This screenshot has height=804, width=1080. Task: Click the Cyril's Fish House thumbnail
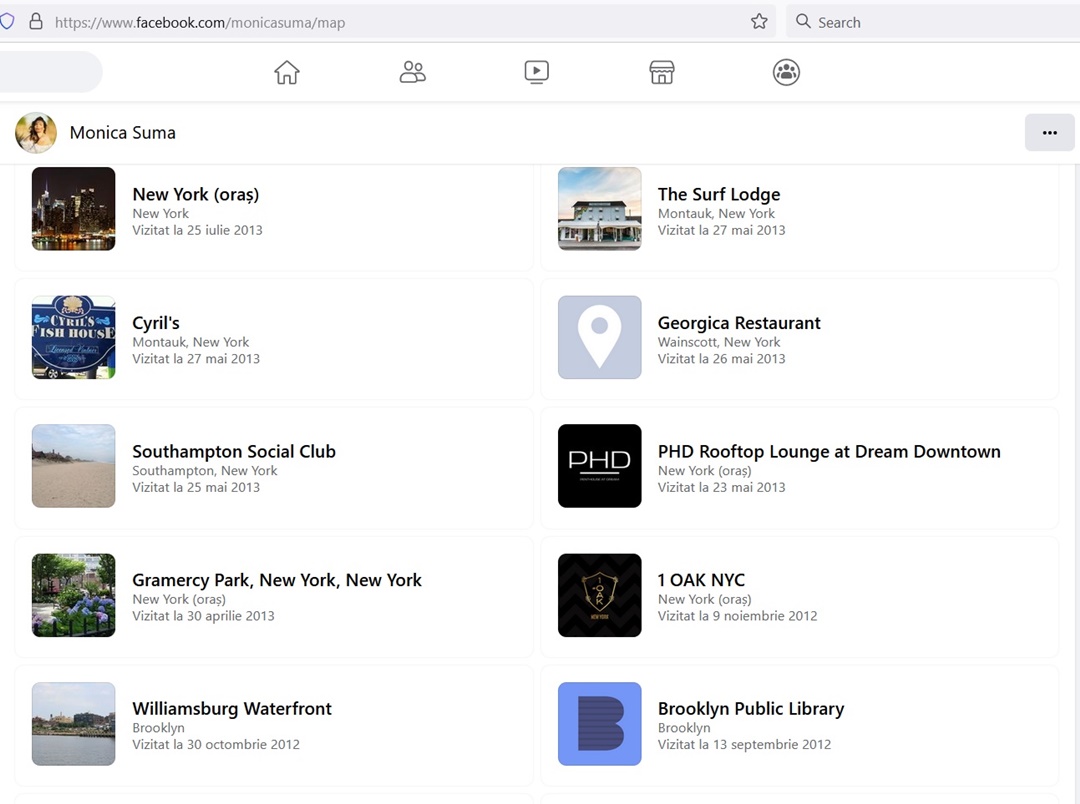(x=73, y=337)
